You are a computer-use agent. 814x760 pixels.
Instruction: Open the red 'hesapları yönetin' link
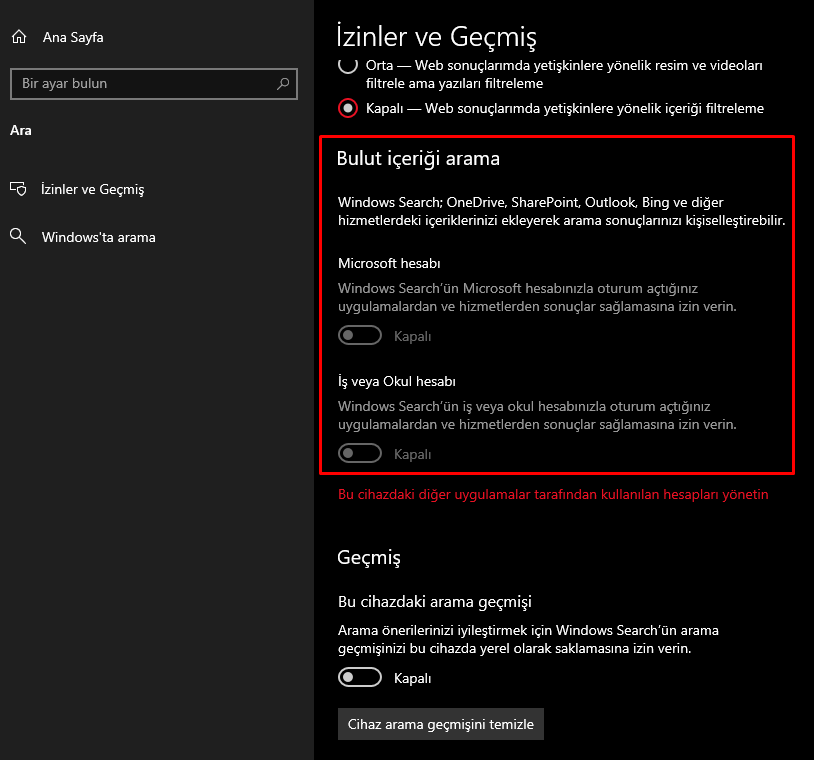click(x=553, y=494)
